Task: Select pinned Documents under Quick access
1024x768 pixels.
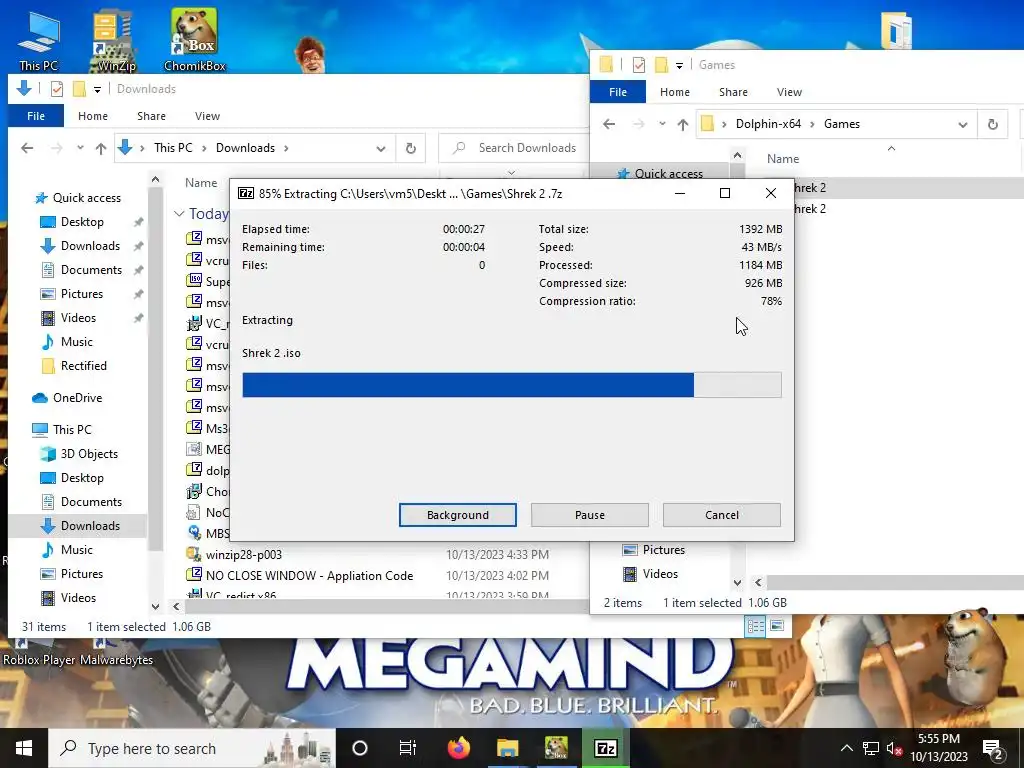Action: (x=91, y=270)
